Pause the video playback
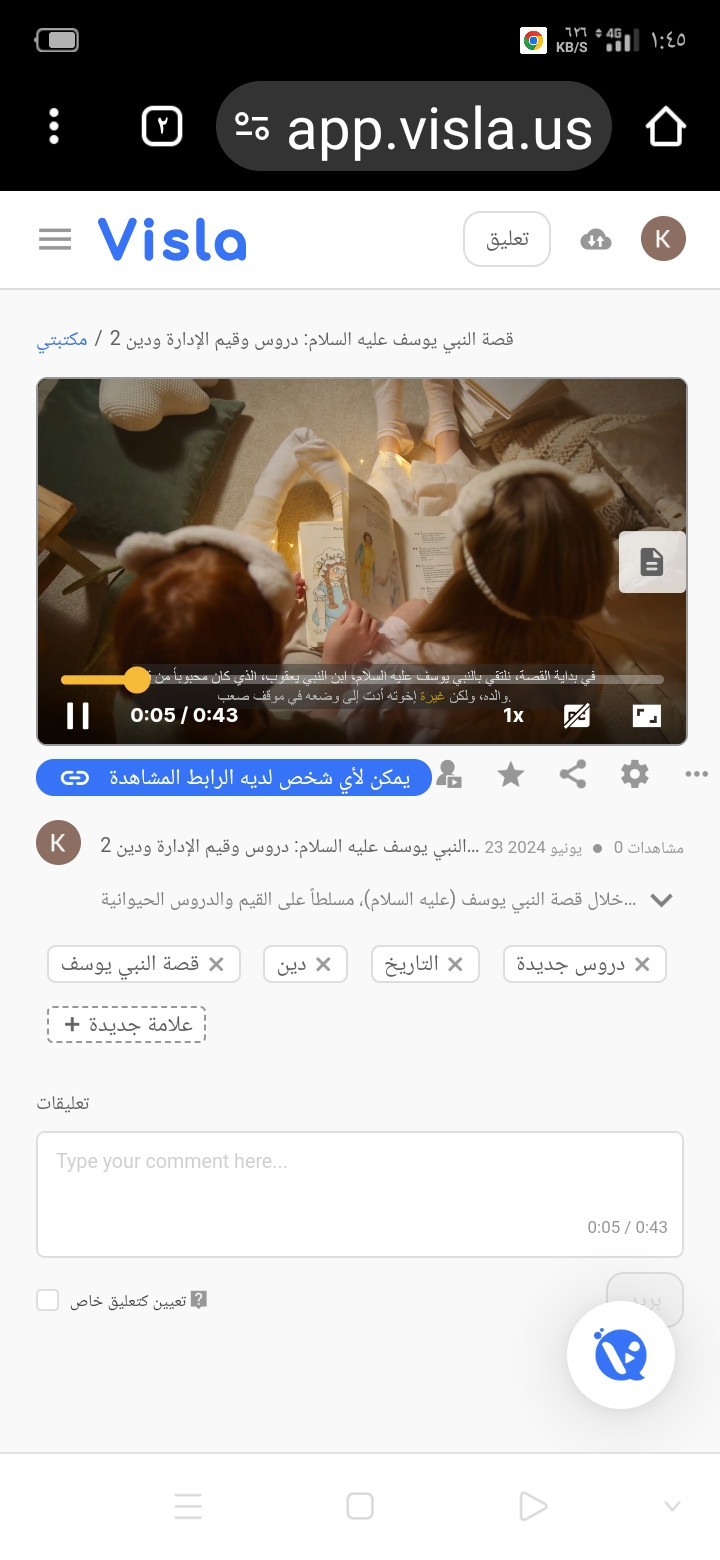 coord(77,715)
